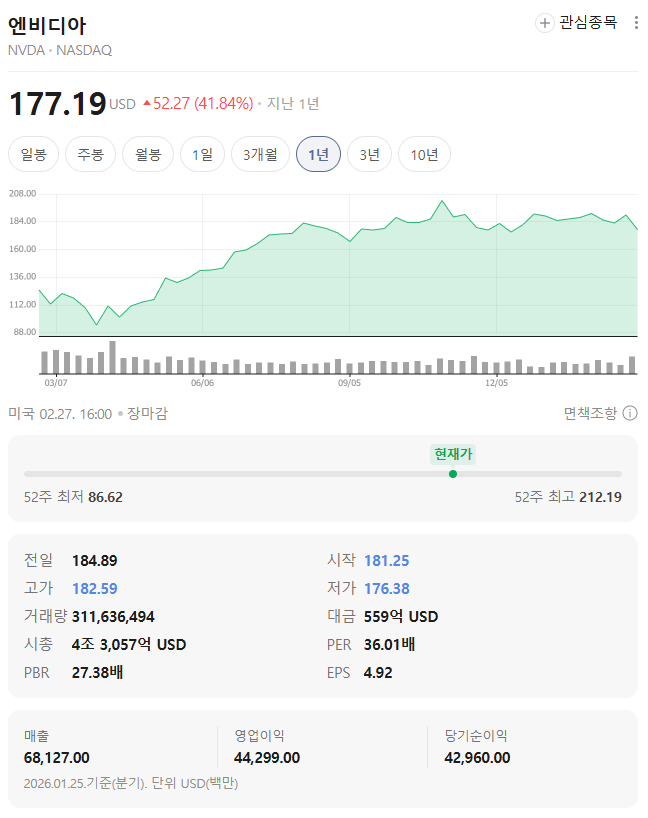The image size is (648, 818).
Task: Click the 03/07 date axis label
Action: (56, 383)
